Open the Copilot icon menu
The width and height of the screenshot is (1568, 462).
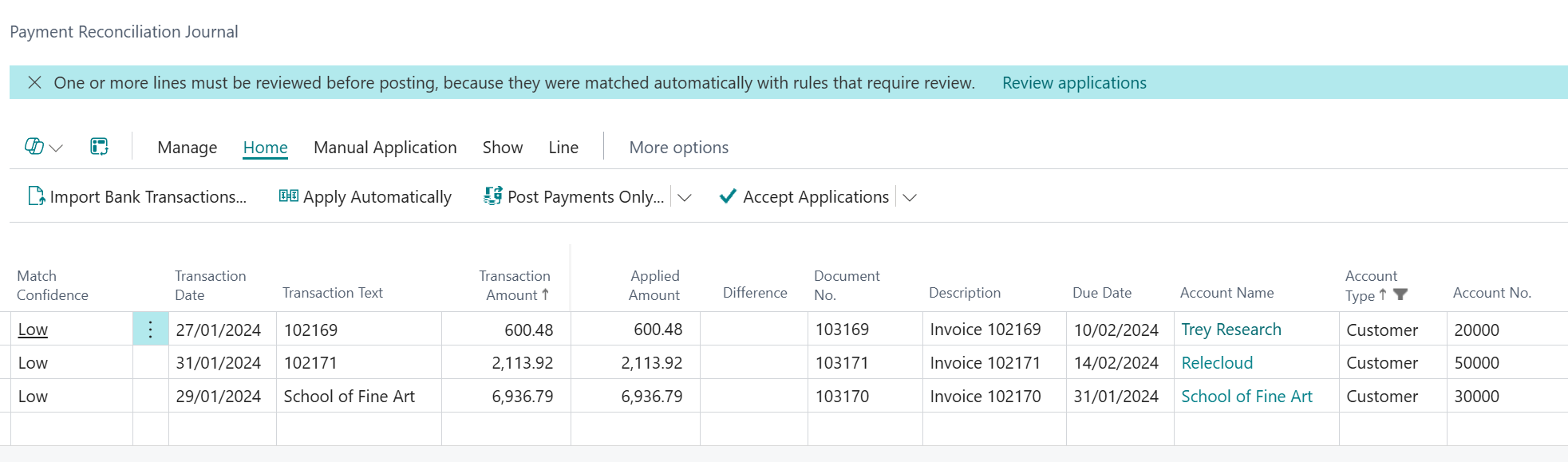tap(34, 146)
